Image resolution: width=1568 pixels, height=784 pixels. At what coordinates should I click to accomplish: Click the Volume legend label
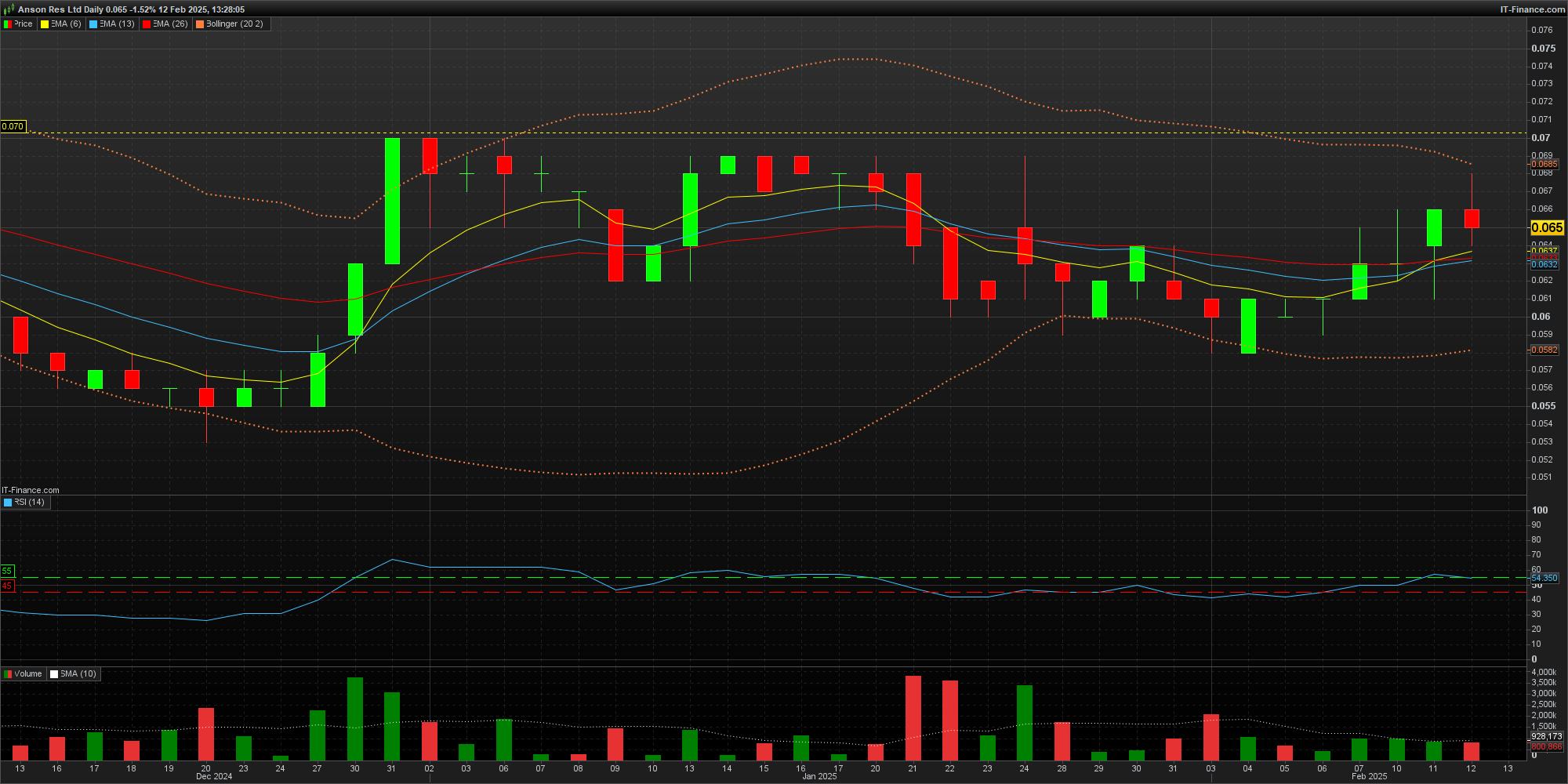pyautogui.click(x=27, y=673)
